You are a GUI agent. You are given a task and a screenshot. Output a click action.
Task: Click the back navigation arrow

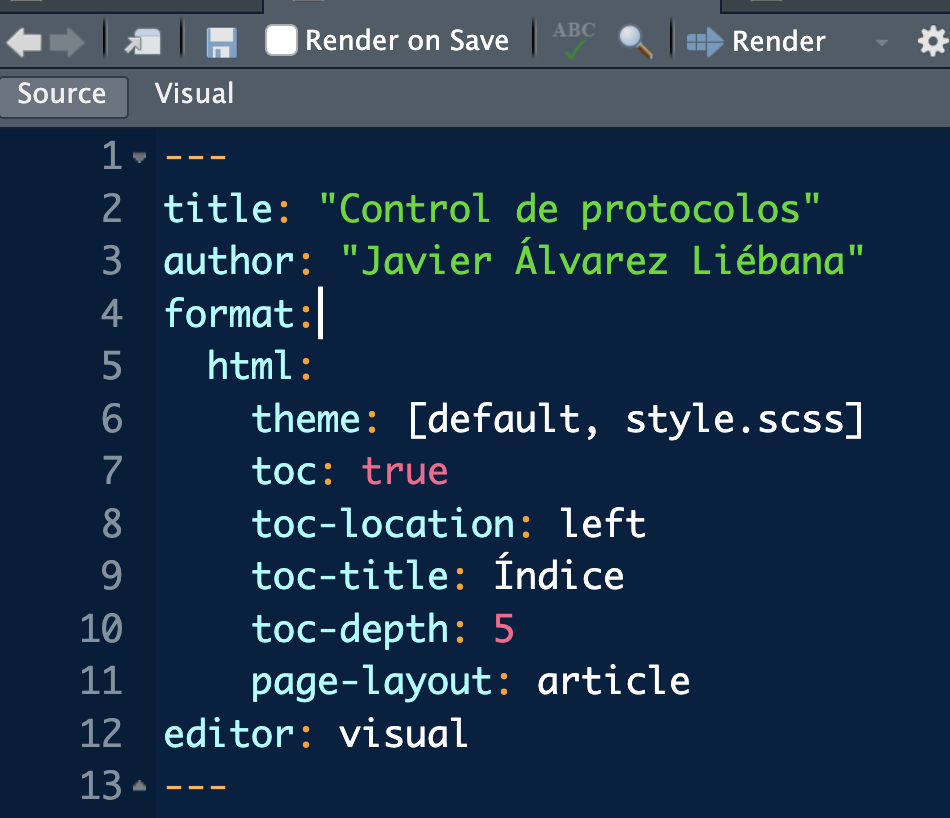click(25, 42)
